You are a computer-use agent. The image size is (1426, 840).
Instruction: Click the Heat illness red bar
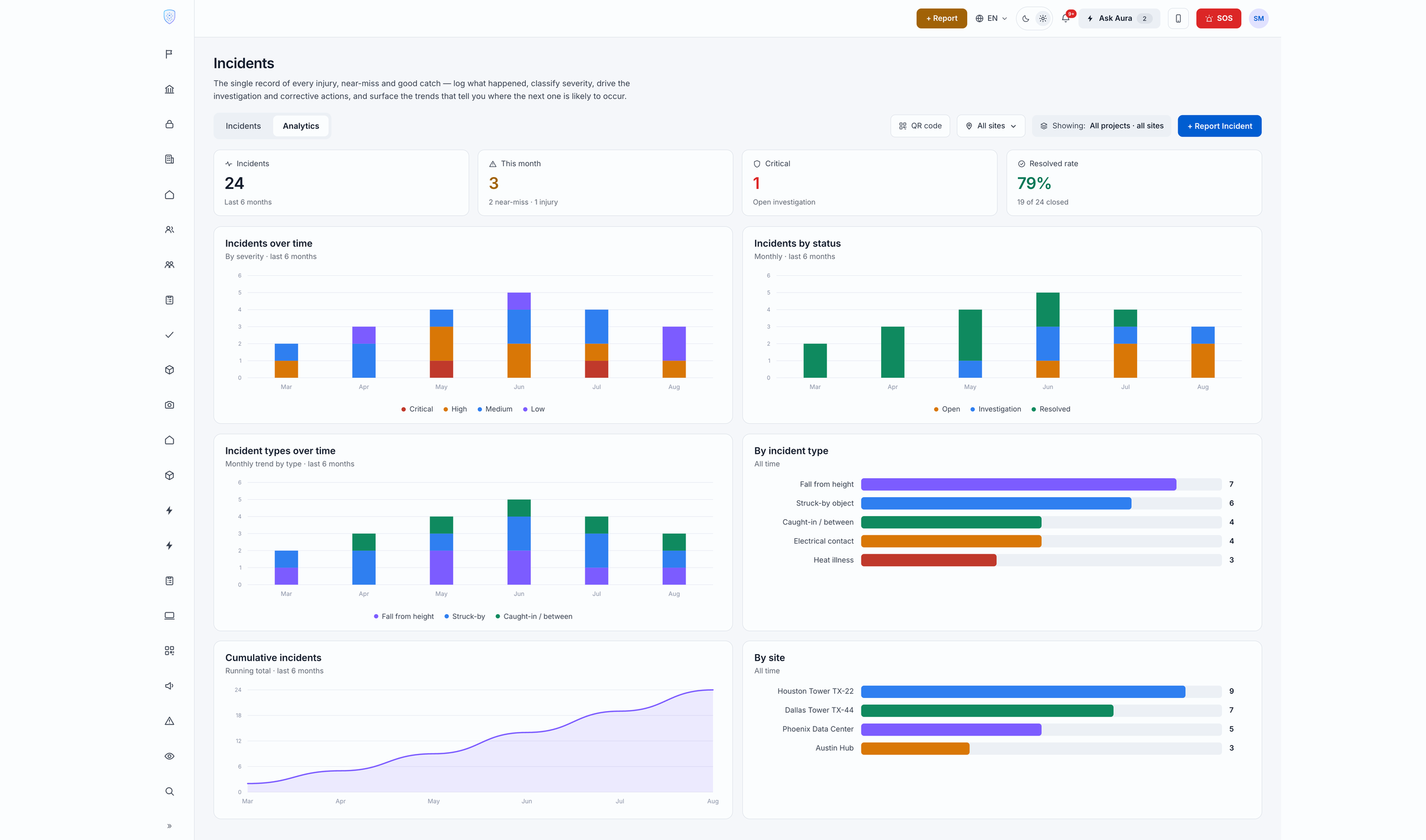929,560
